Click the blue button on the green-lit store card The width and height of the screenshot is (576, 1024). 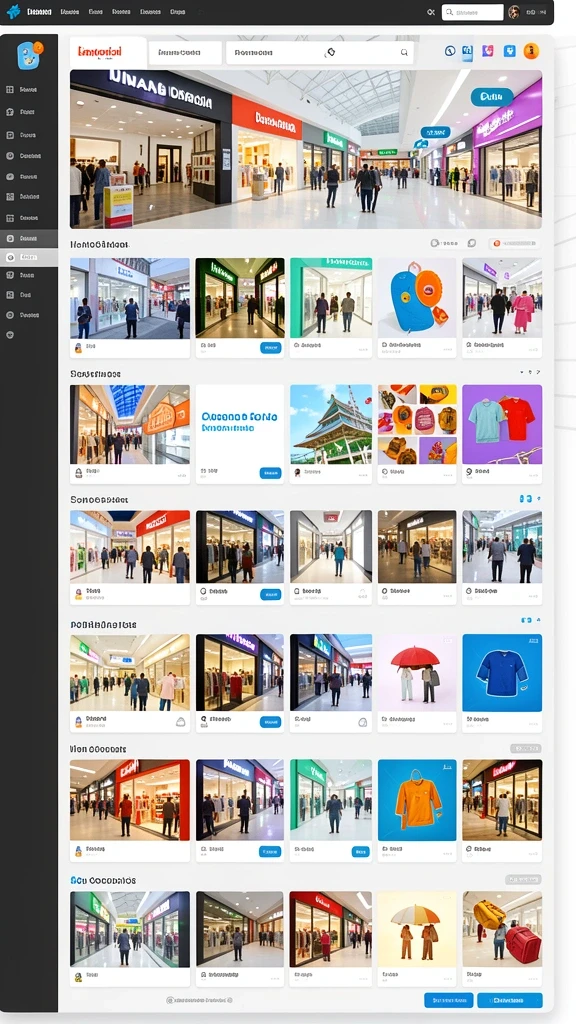coord(270,348)
